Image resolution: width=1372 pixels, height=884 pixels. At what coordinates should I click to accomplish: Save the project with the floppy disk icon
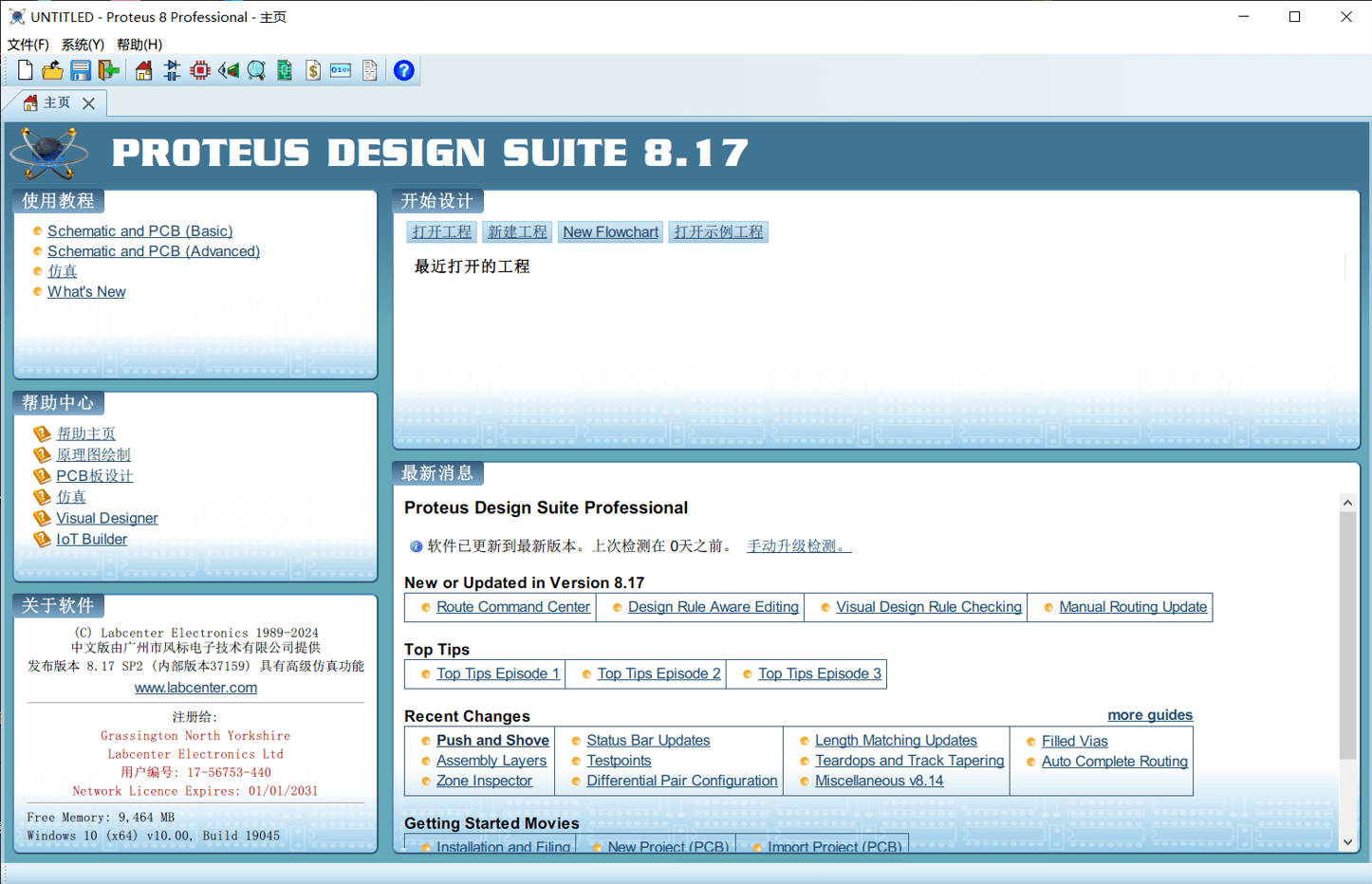click(x=81, y=70)
